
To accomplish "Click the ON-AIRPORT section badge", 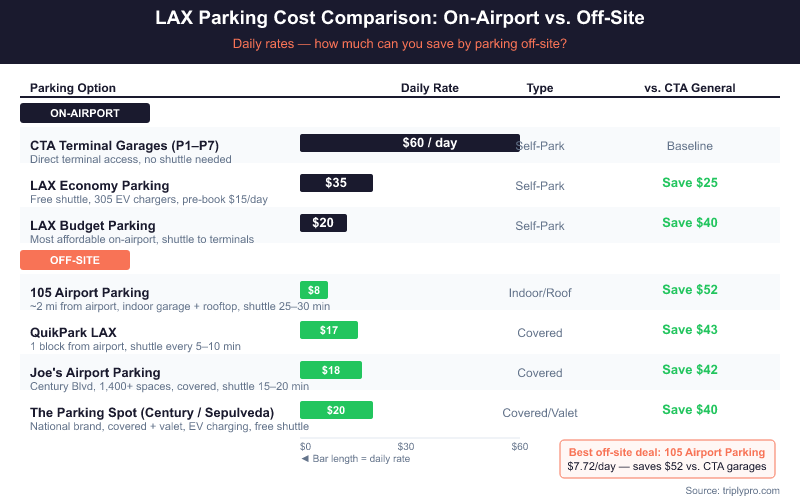I will [x=85, y=113].
